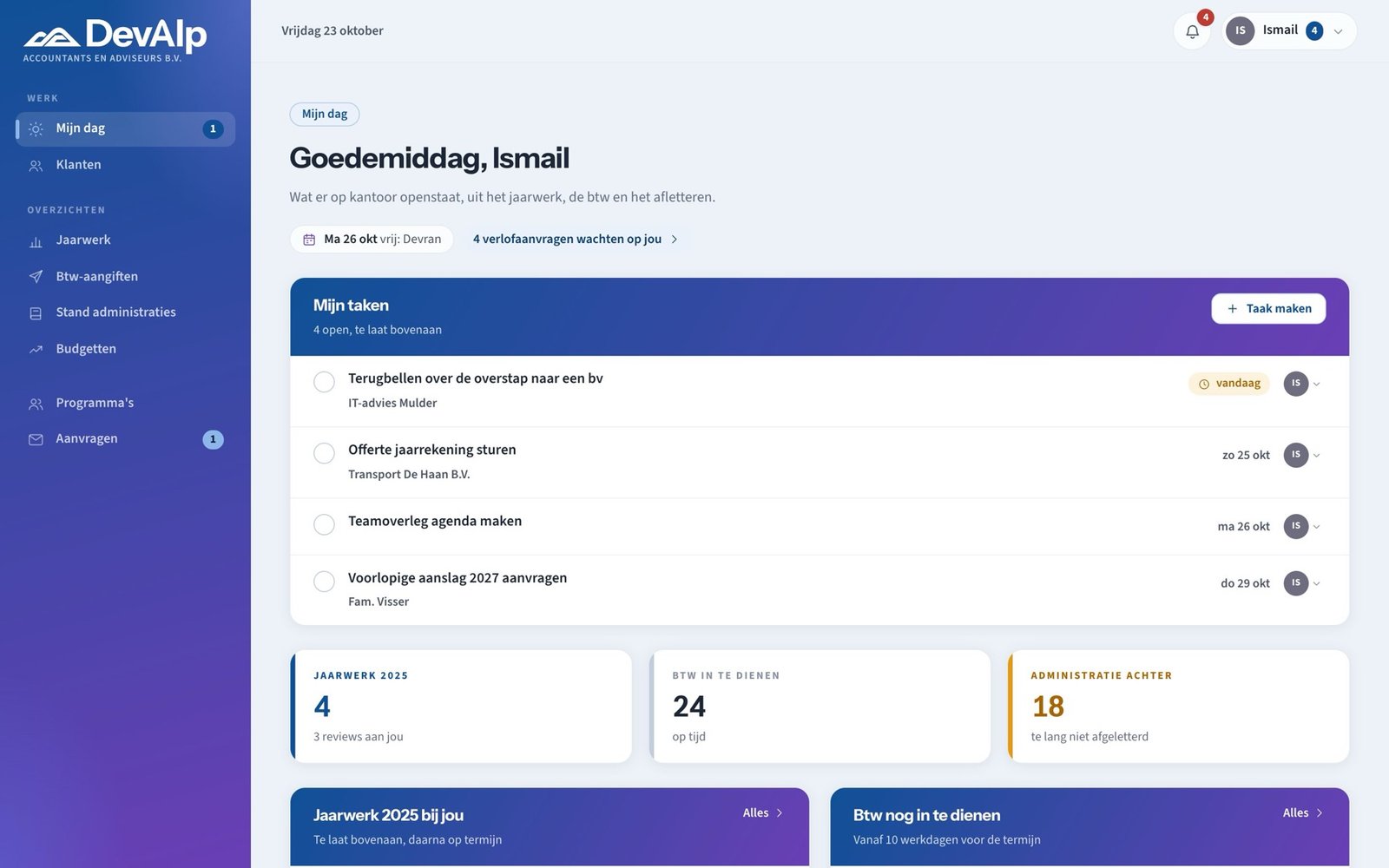1389x868 pixels.
Task: Click Alles link in Jaarwerk 2025 bij jou
Action: [x=763, y=813]
